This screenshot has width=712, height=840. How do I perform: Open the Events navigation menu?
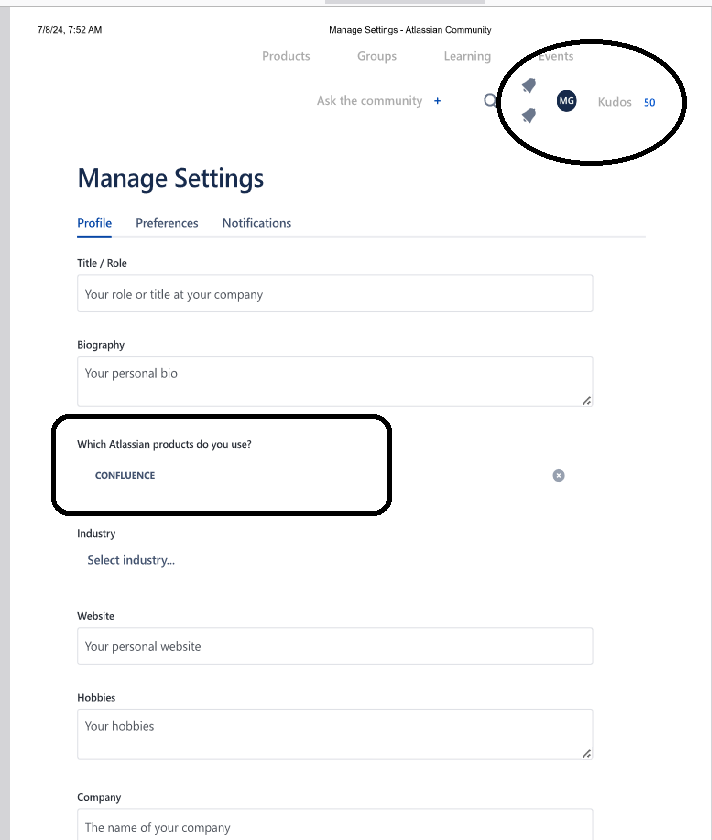pyautogui.click(x=556, y=56)
